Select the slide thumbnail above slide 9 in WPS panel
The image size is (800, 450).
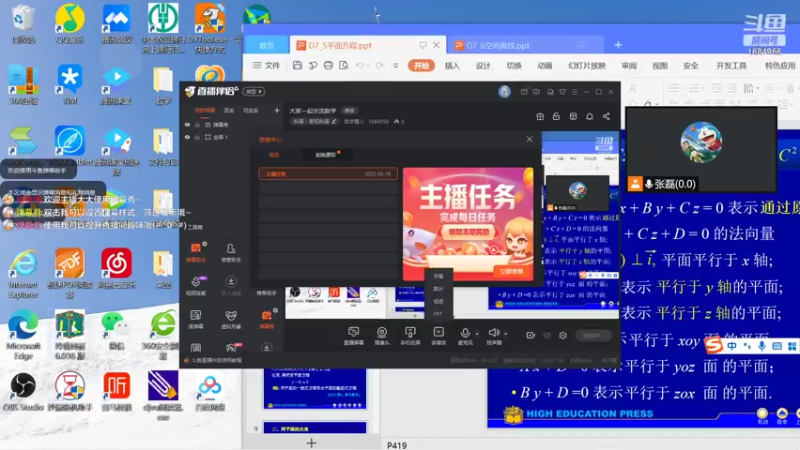click(x=315, y=388)
